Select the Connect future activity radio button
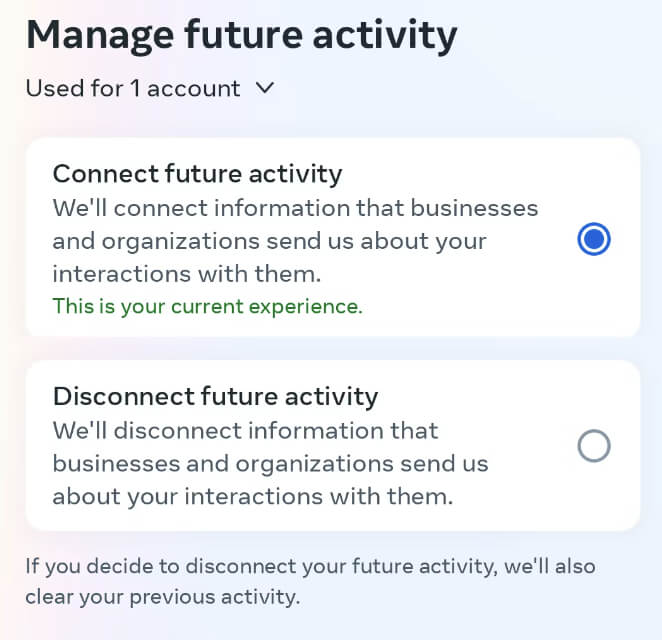This screenshot has width=662, height=640. click(x=594, y=240)
